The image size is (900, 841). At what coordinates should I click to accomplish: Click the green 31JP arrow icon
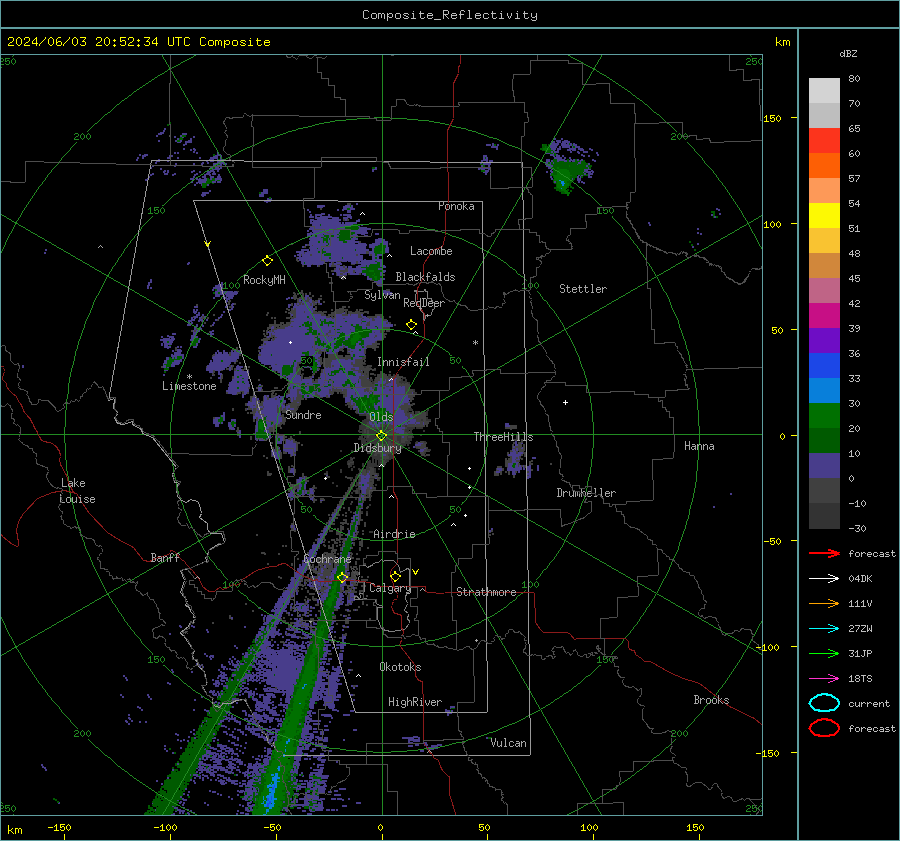tap(824, 653)
